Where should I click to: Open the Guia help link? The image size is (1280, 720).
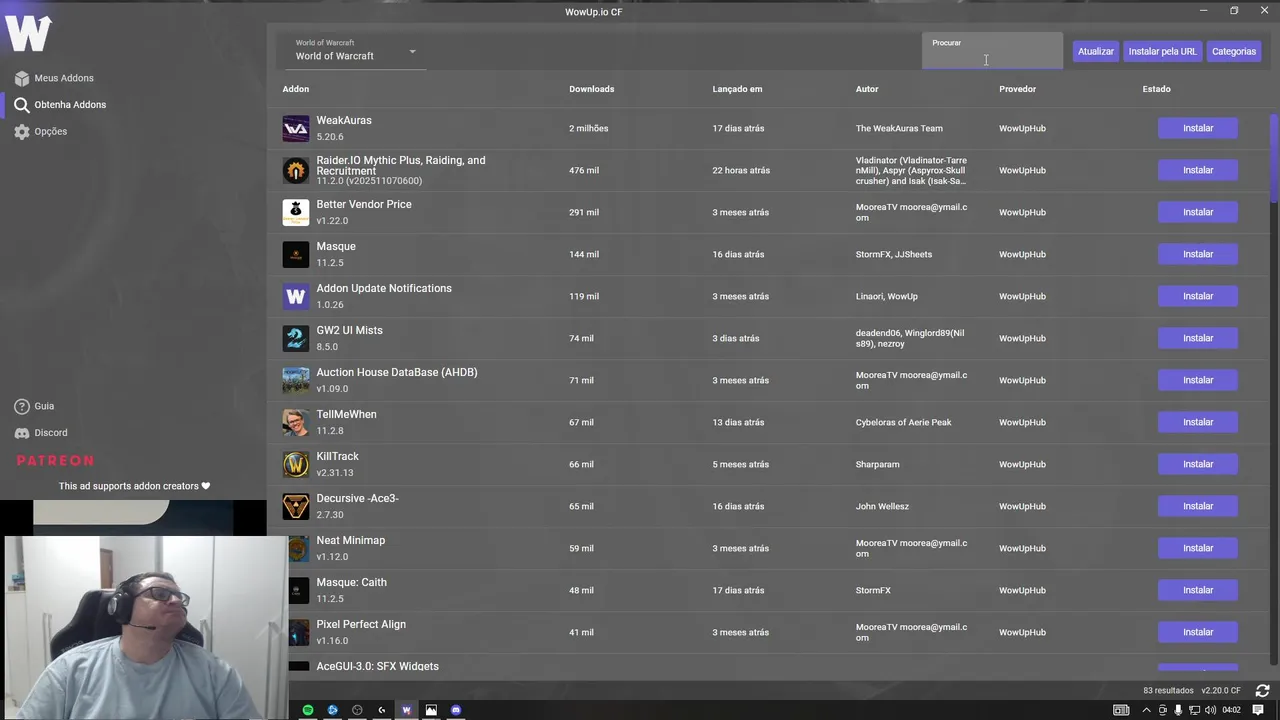(x=34, y=406)
